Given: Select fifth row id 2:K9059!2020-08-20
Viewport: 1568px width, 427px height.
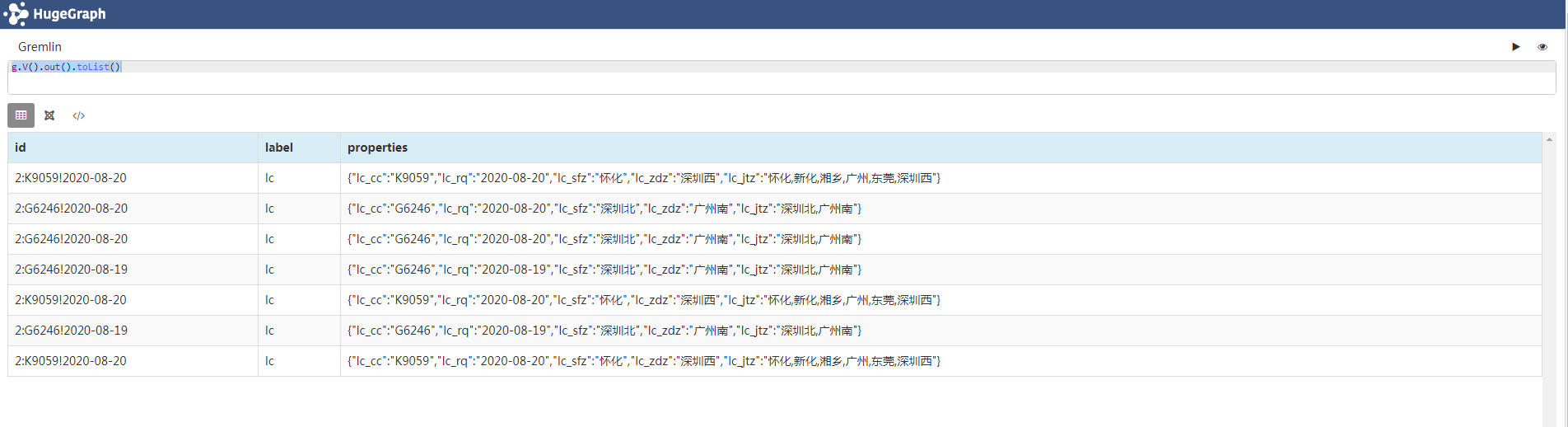Looking at the screenshot, I should (x=71, y=300).
